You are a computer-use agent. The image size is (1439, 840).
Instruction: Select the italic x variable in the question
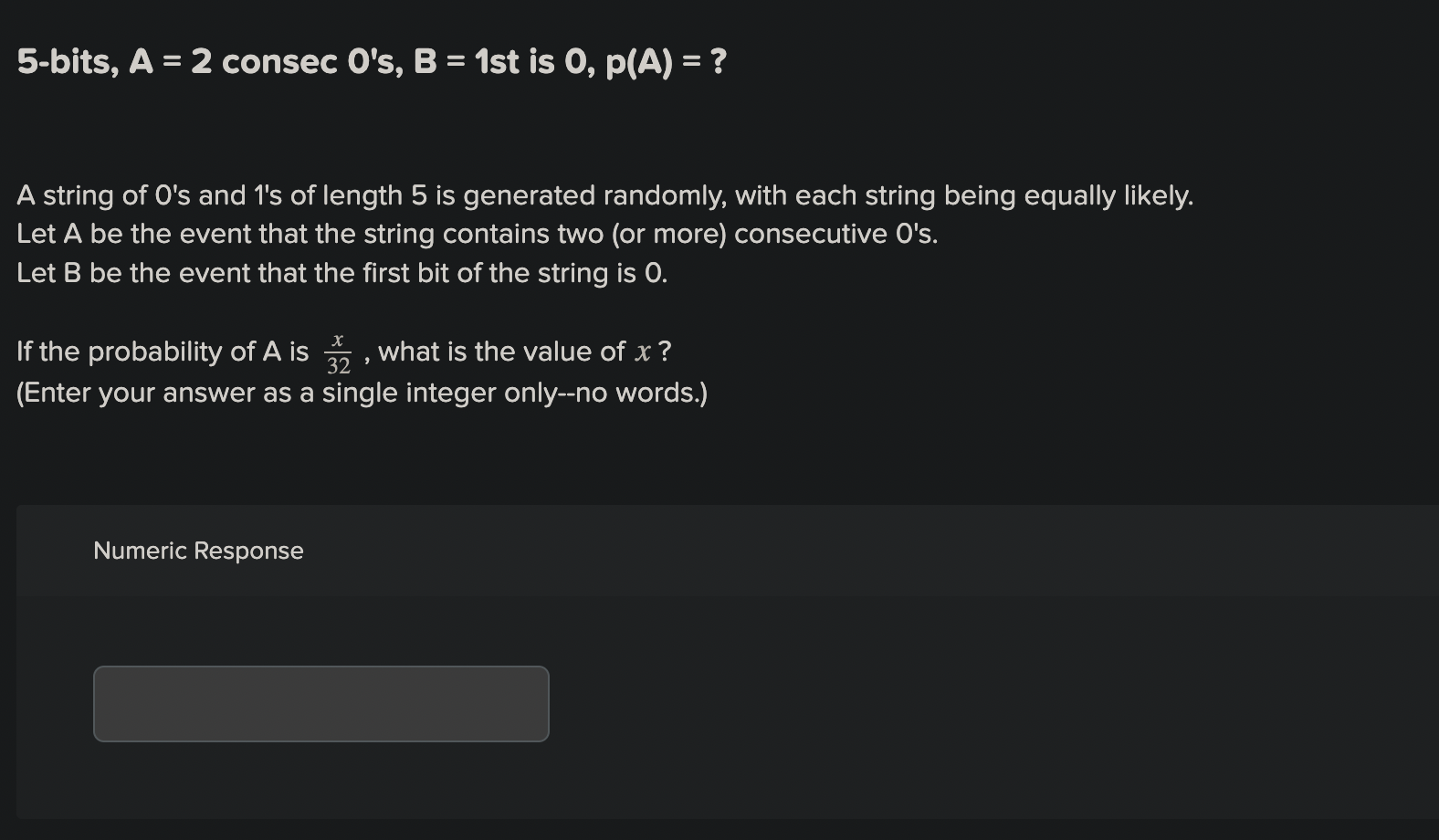click(x=643, y=352)
